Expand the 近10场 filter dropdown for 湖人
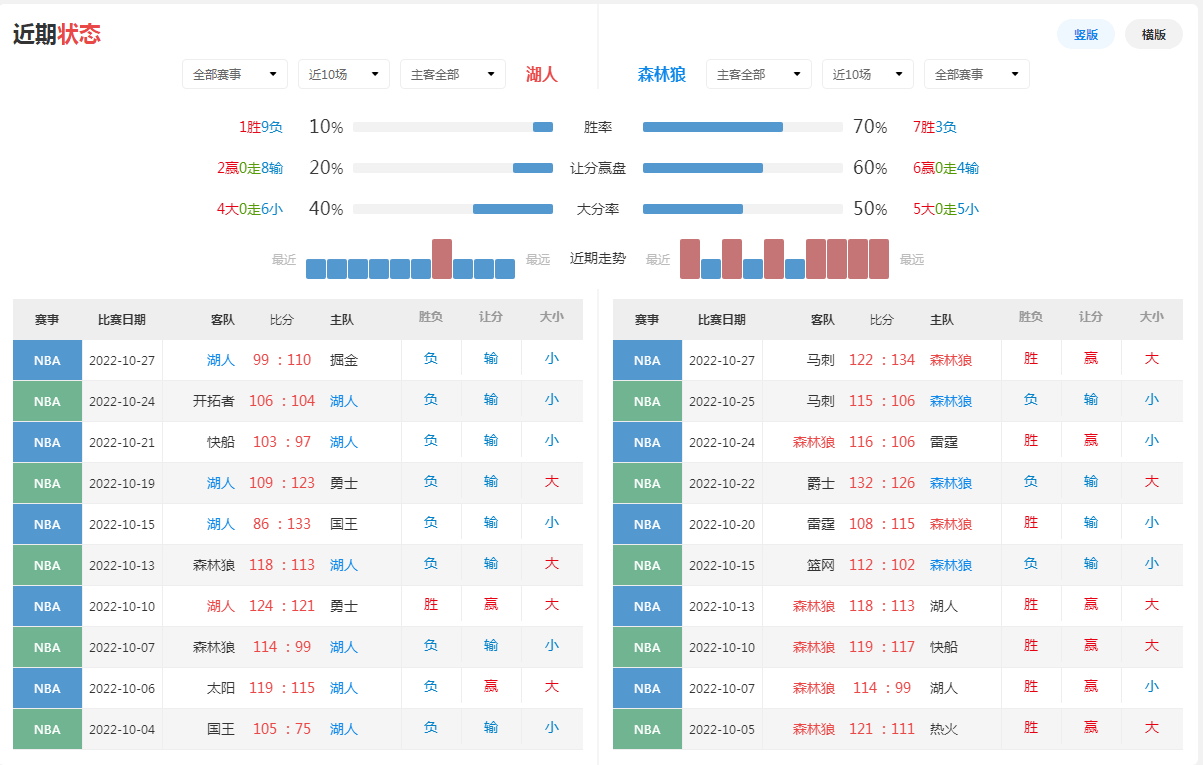 pyautogui.click(x=343, y=73)
